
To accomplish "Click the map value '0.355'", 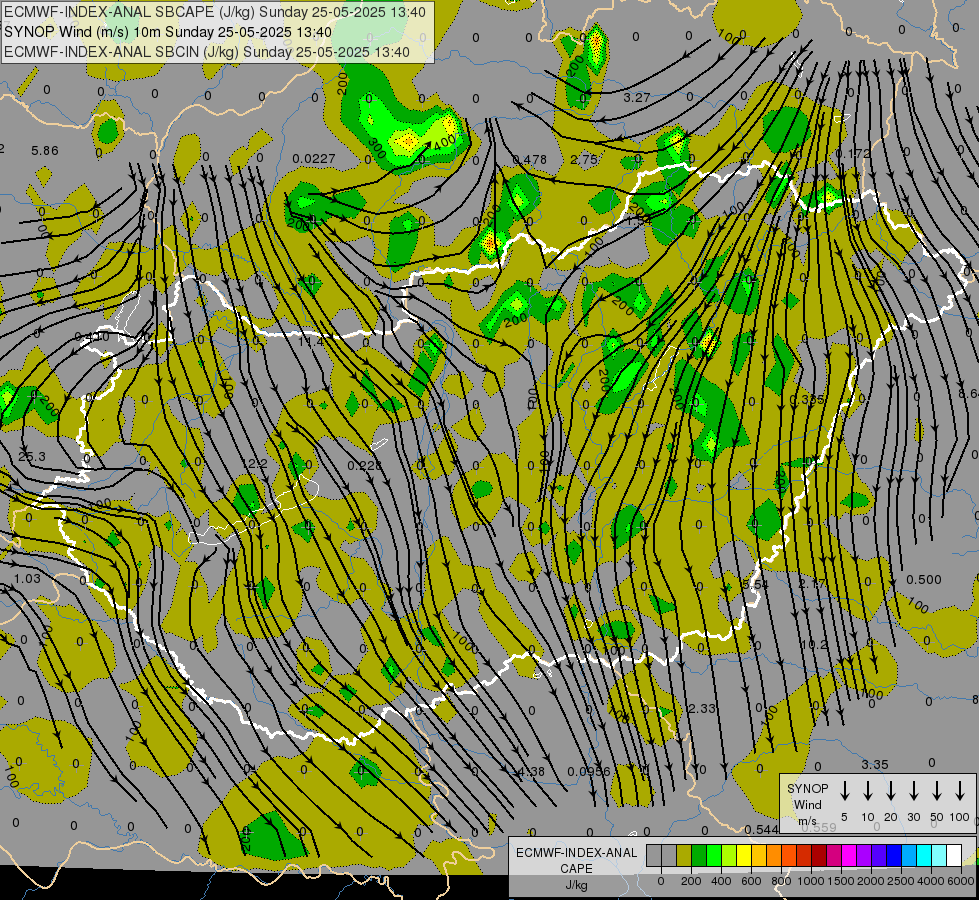I will coord(807,399).
